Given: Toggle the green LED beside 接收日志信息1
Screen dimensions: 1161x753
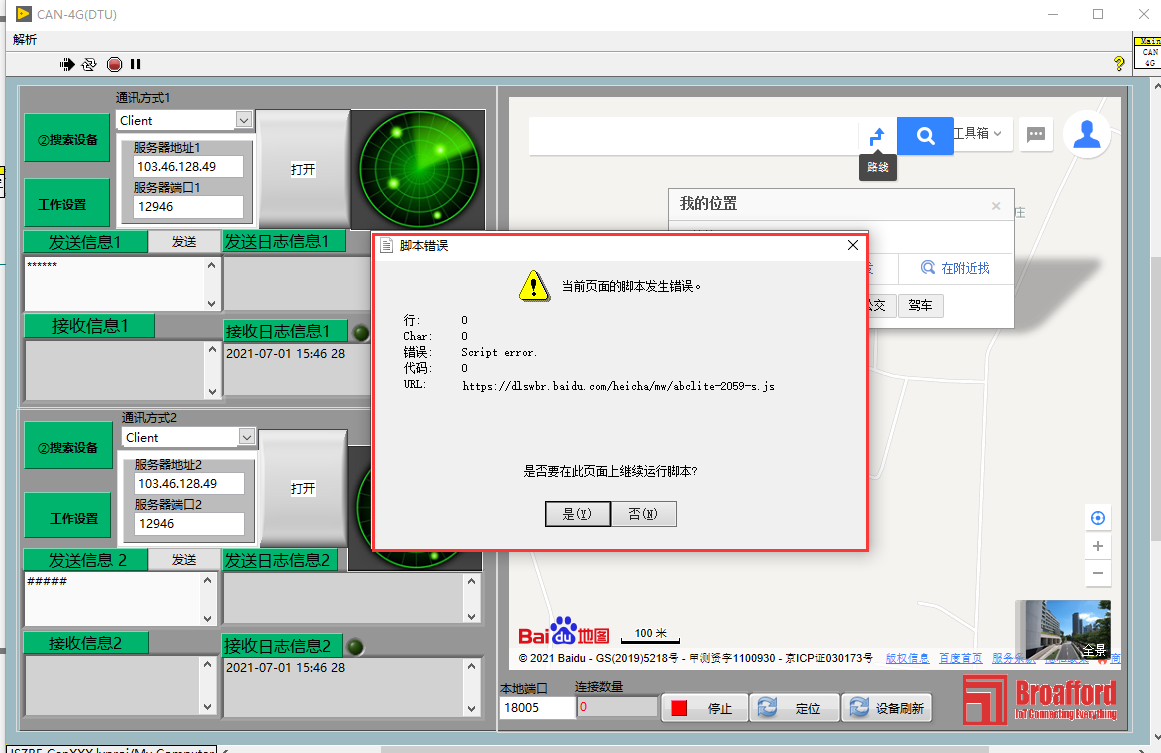Looking at the screenshot, I should pyautogui.click(x=360, y=332).
